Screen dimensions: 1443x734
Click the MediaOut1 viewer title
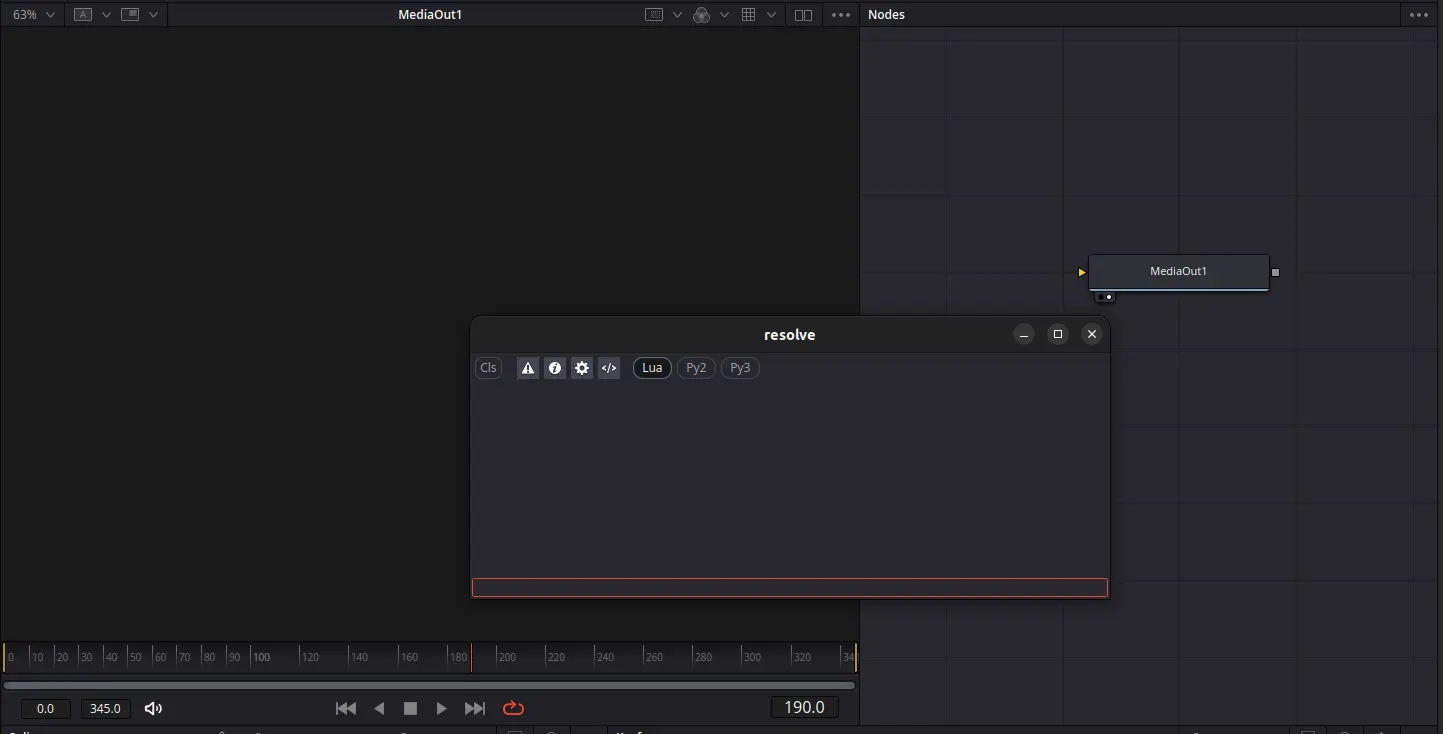pos(430,15)
